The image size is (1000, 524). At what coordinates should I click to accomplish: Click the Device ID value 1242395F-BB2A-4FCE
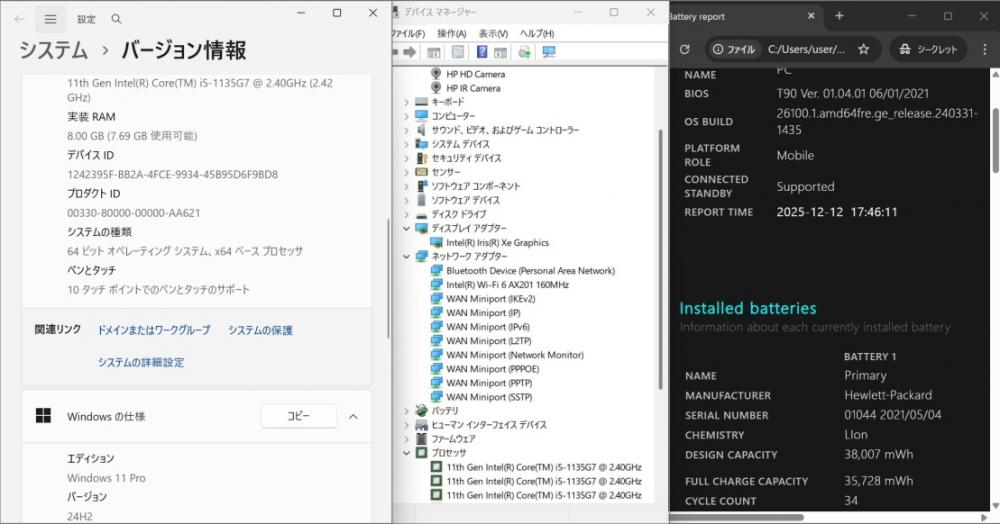(172, 174)
